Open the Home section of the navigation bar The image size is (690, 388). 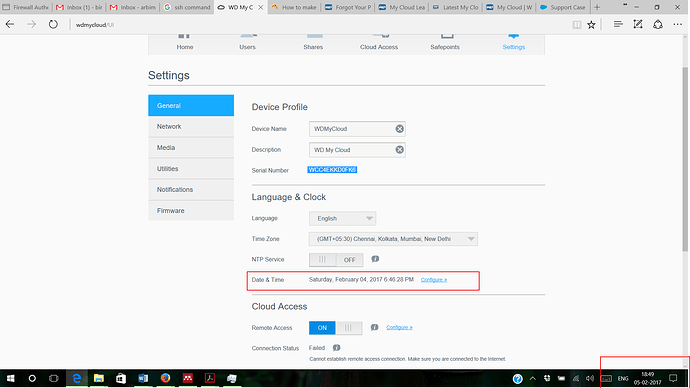(184, 43)
